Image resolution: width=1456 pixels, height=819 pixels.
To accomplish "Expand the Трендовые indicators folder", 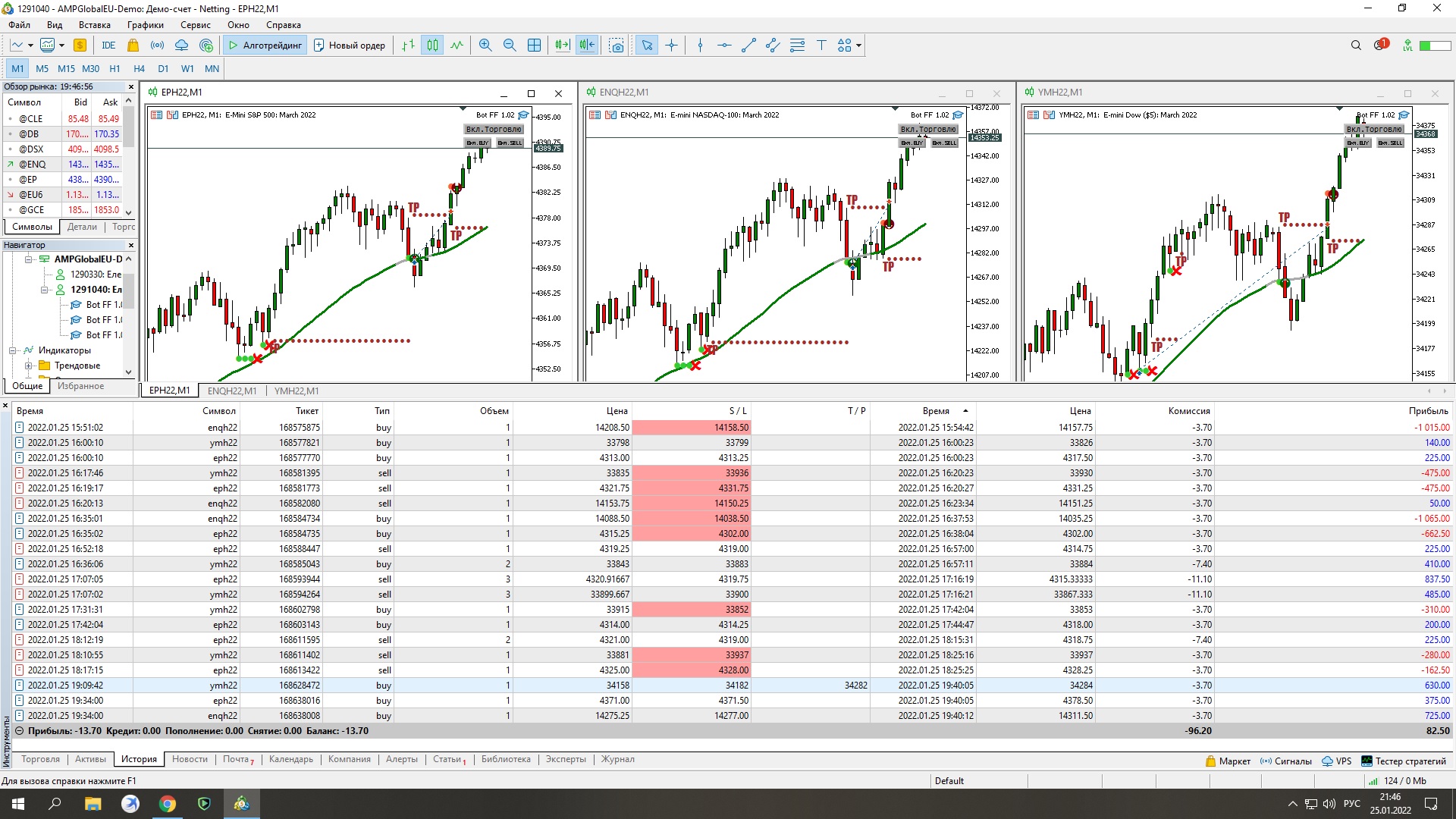I will [28, 366].
